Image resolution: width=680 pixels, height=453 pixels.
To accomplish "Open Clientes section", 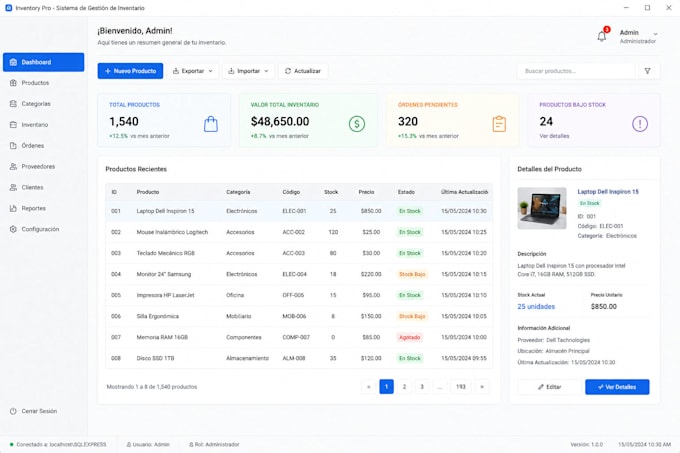I will pyautogui.click(x=43, y=187).
